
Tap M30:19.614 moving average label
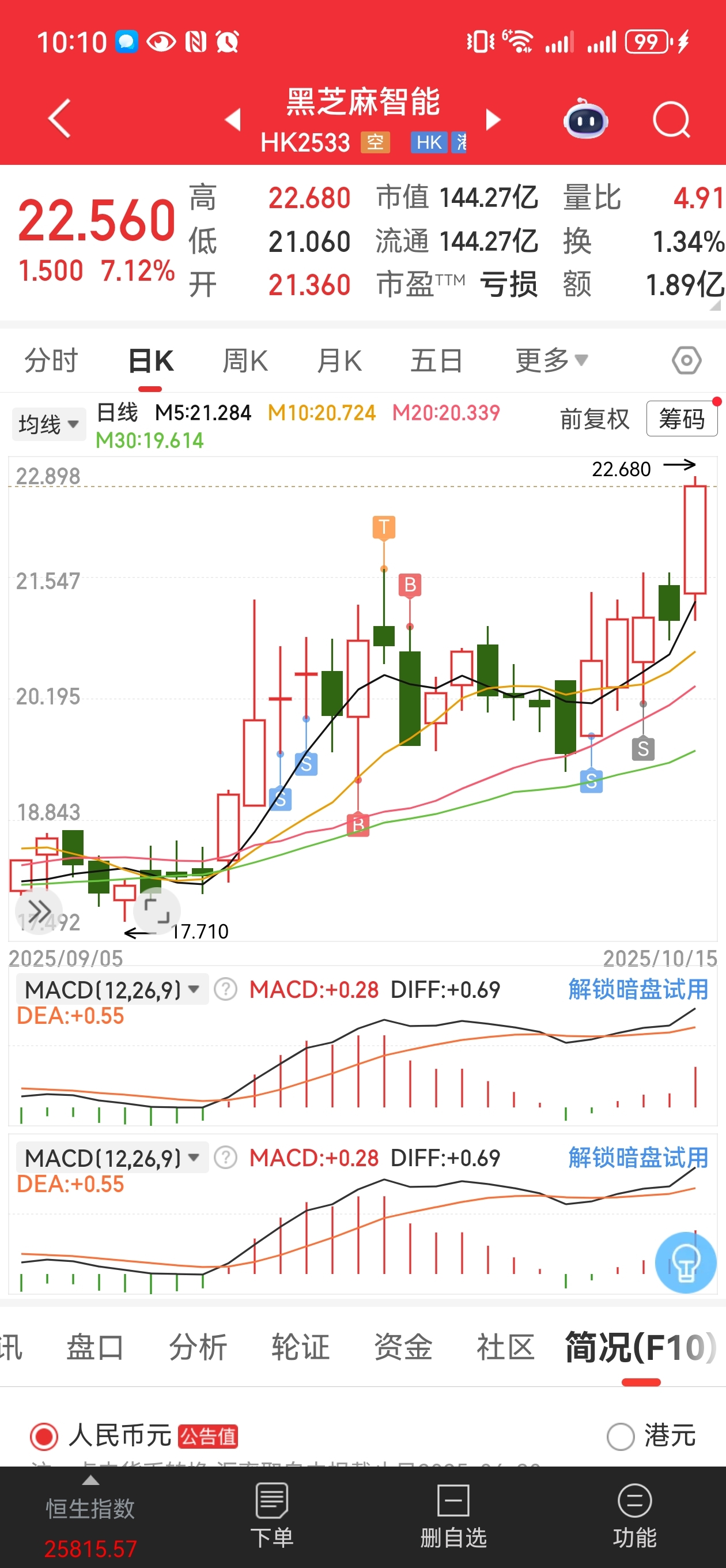pyautogui.click(x=150, y=440)
